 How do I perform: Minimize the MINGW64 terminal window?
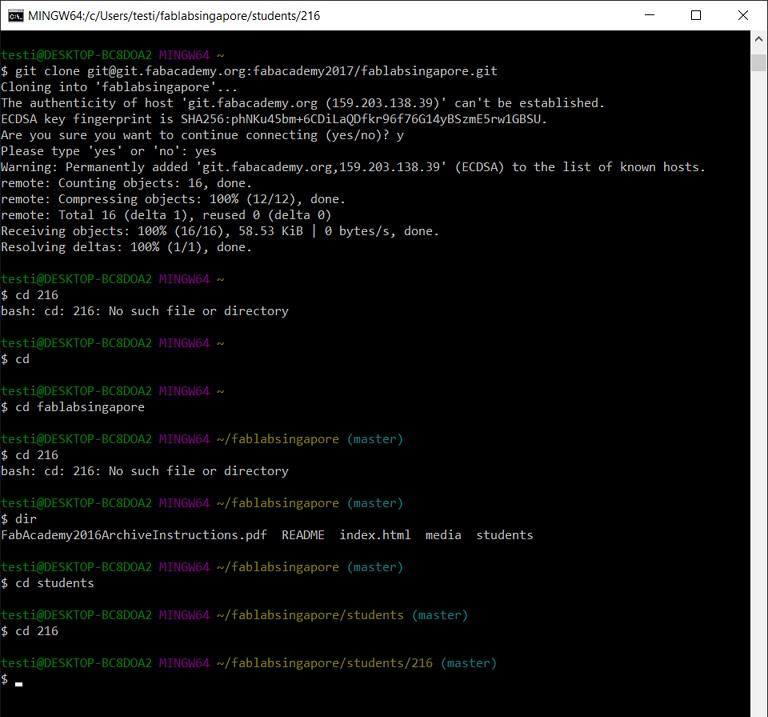[649, 15]
